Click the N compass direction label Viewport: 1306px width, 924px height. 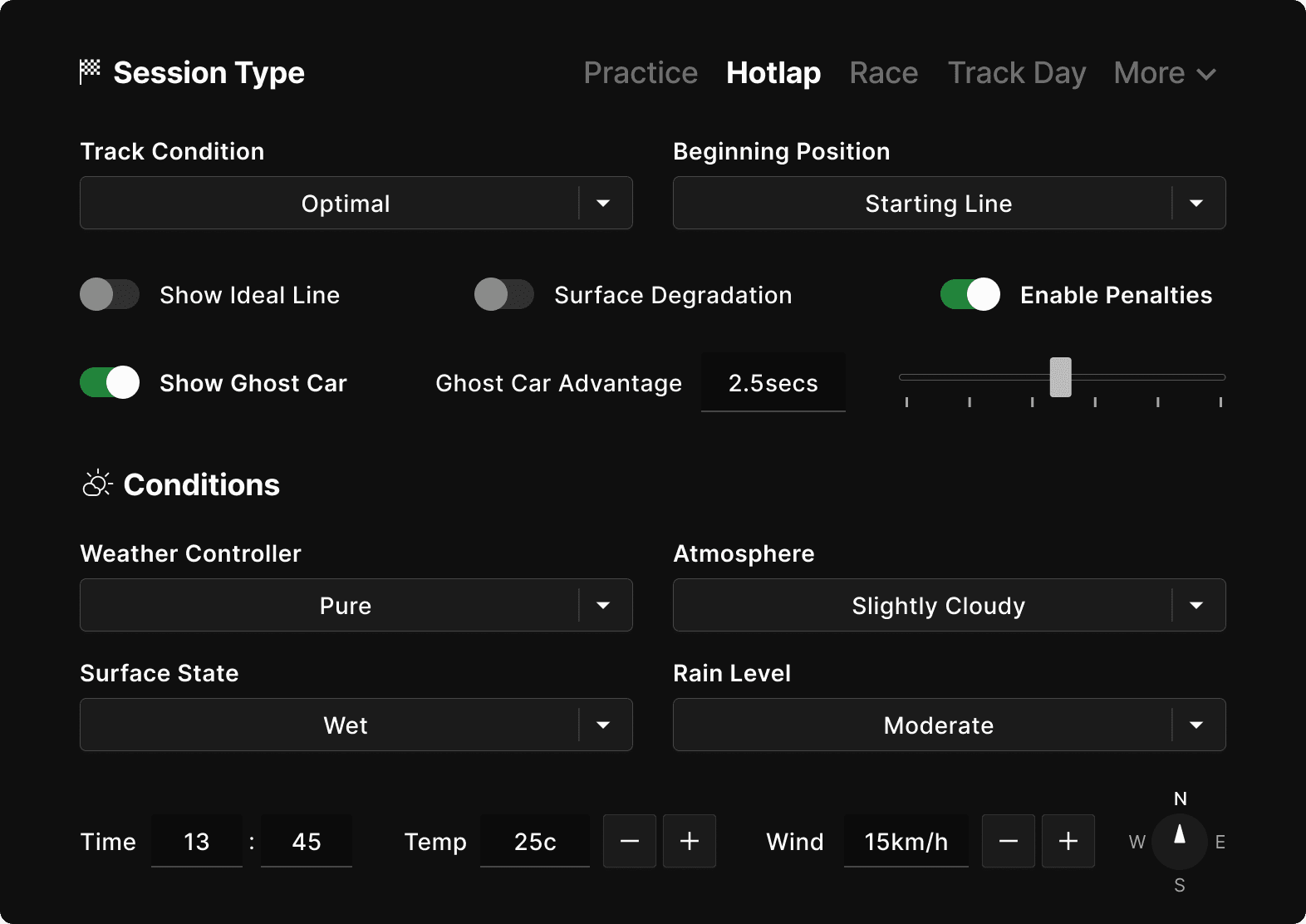(1180, 799)
